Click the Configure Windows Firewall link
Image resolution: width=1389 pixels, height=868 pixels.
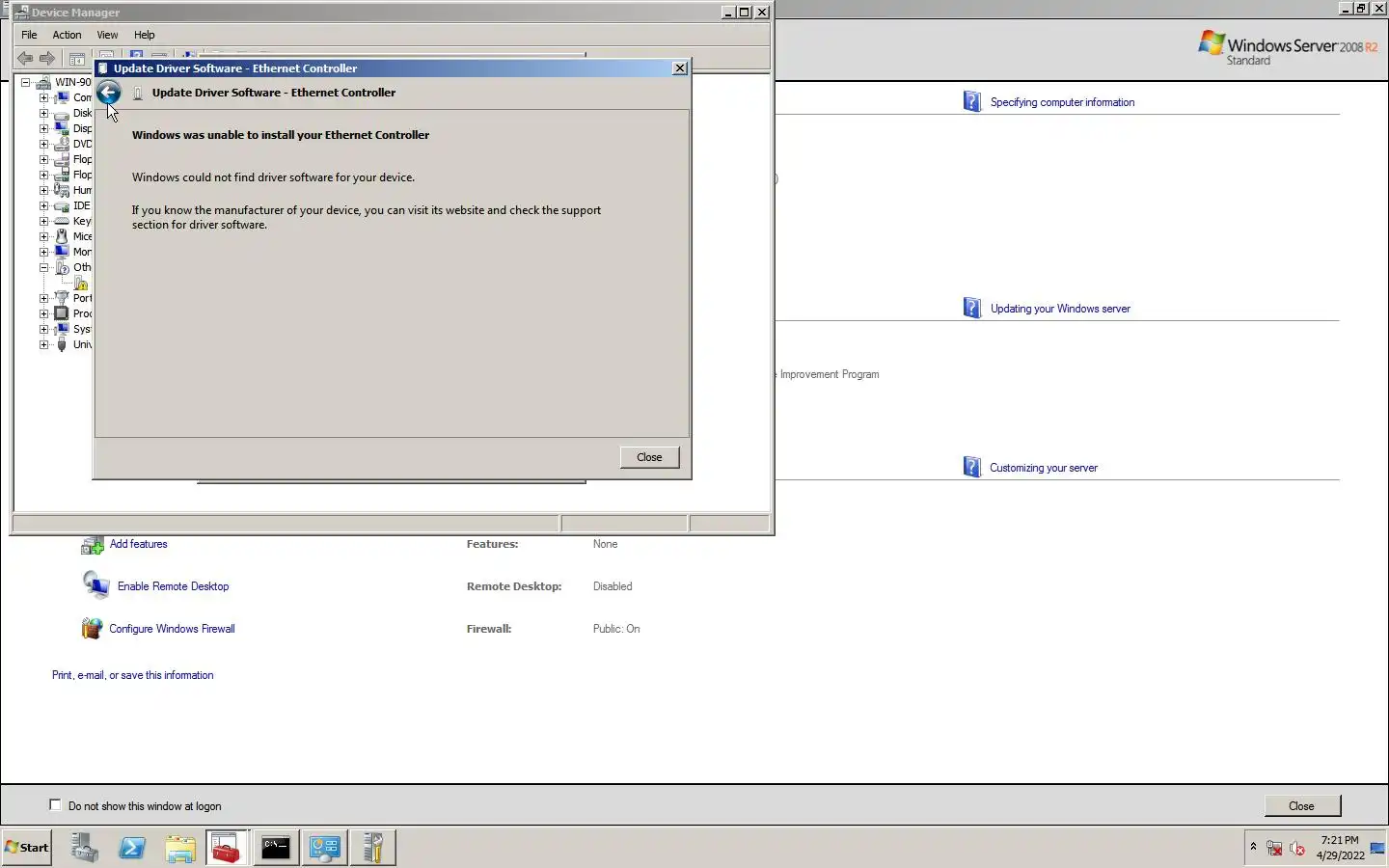point(172,629)
